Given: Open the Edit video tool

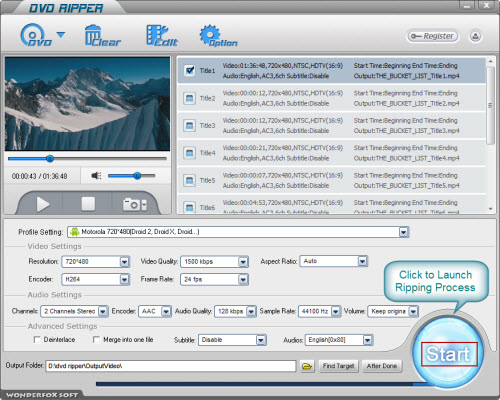Looking at the screenshot, I should (x=162, y=35).
